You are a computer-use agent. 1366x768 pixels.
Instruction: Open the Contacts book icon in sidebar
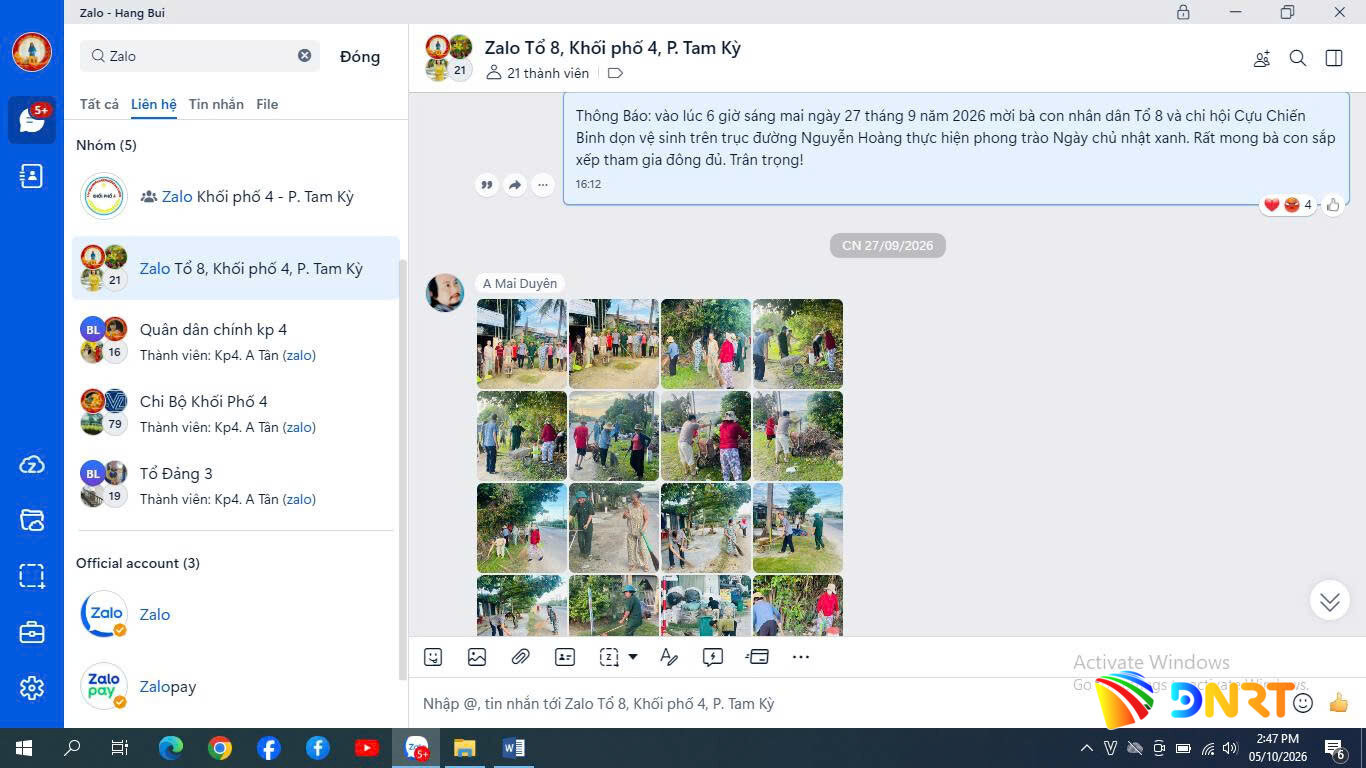(32, 176)
